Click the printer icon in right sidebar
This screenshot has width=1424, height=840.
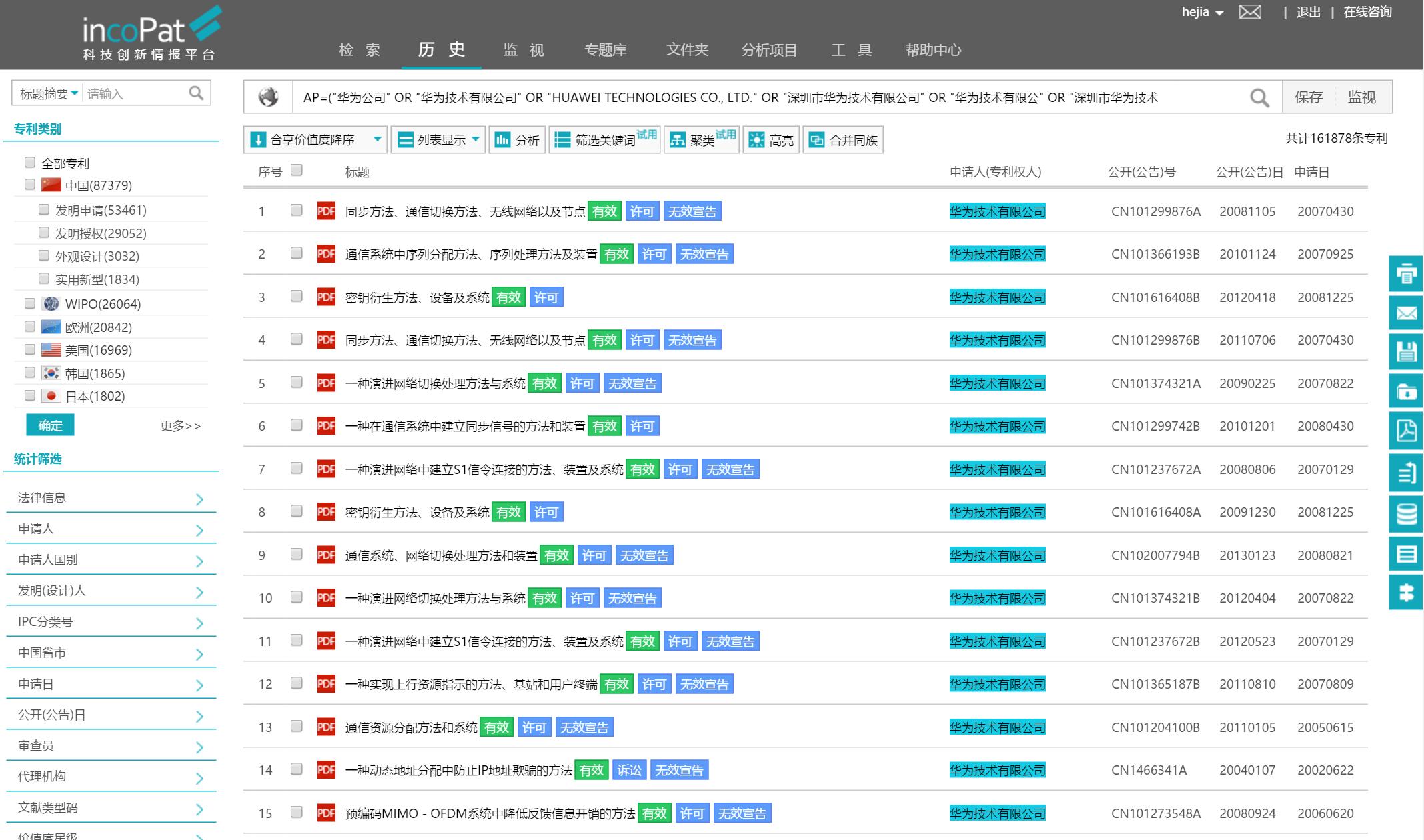pos(1406,273)
